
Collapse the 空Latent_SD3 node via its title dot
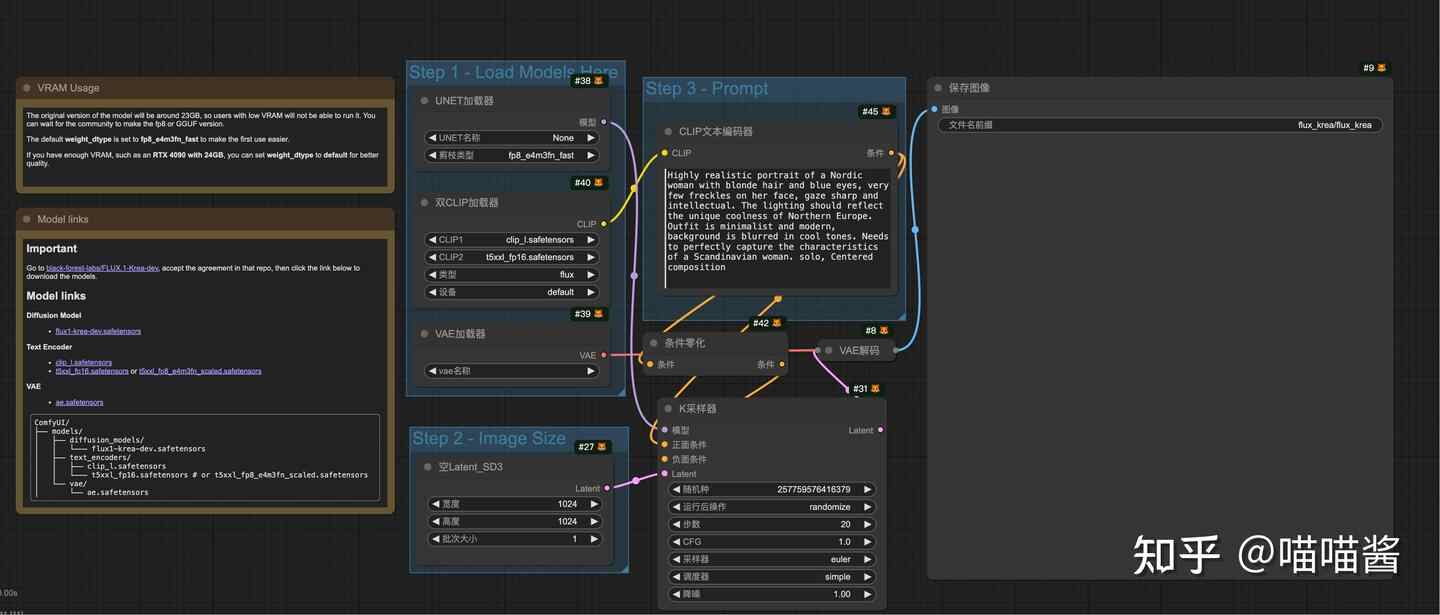click(428, 467)
